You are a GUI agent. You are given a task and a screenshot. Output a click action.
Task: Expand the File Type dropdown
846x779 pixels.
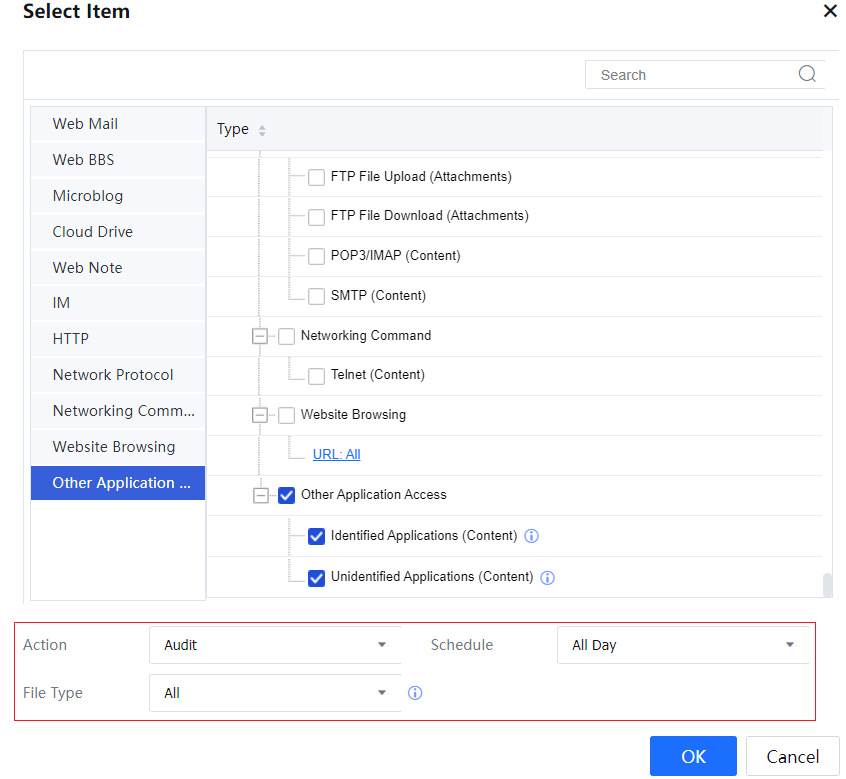[x=275, y=693]
